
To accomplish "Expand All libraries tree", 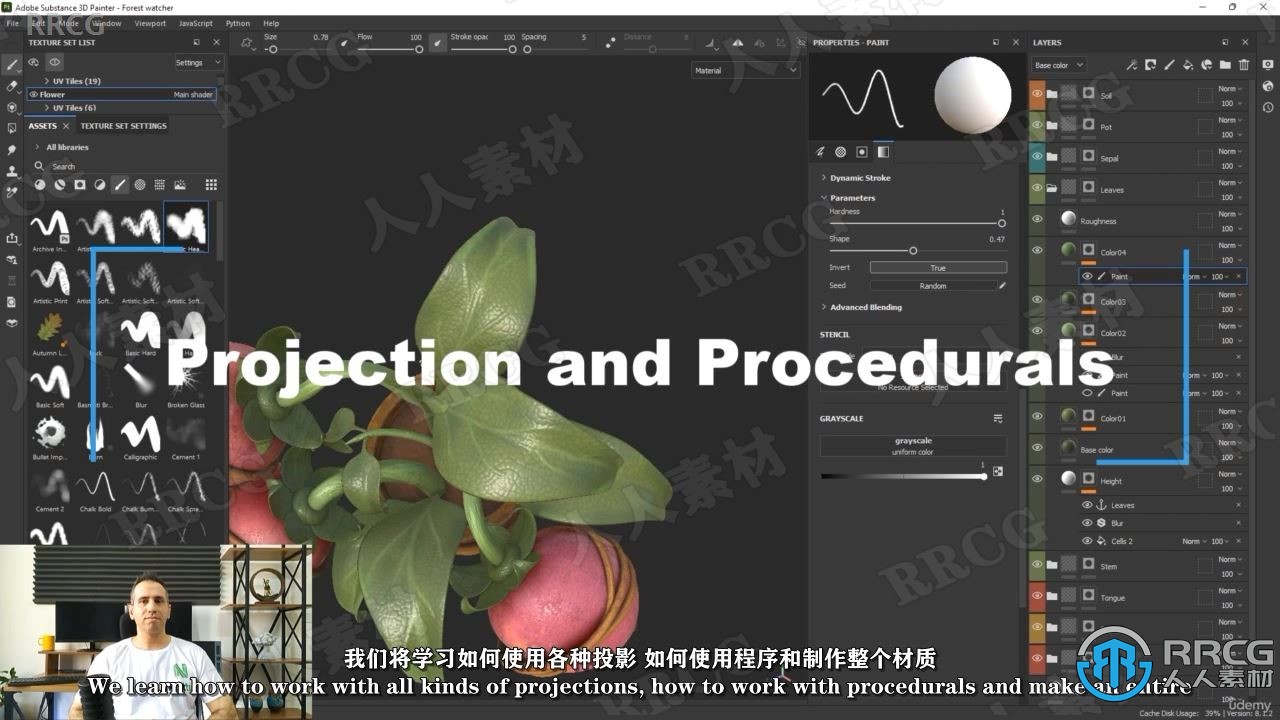I will [x=38, y=147].
